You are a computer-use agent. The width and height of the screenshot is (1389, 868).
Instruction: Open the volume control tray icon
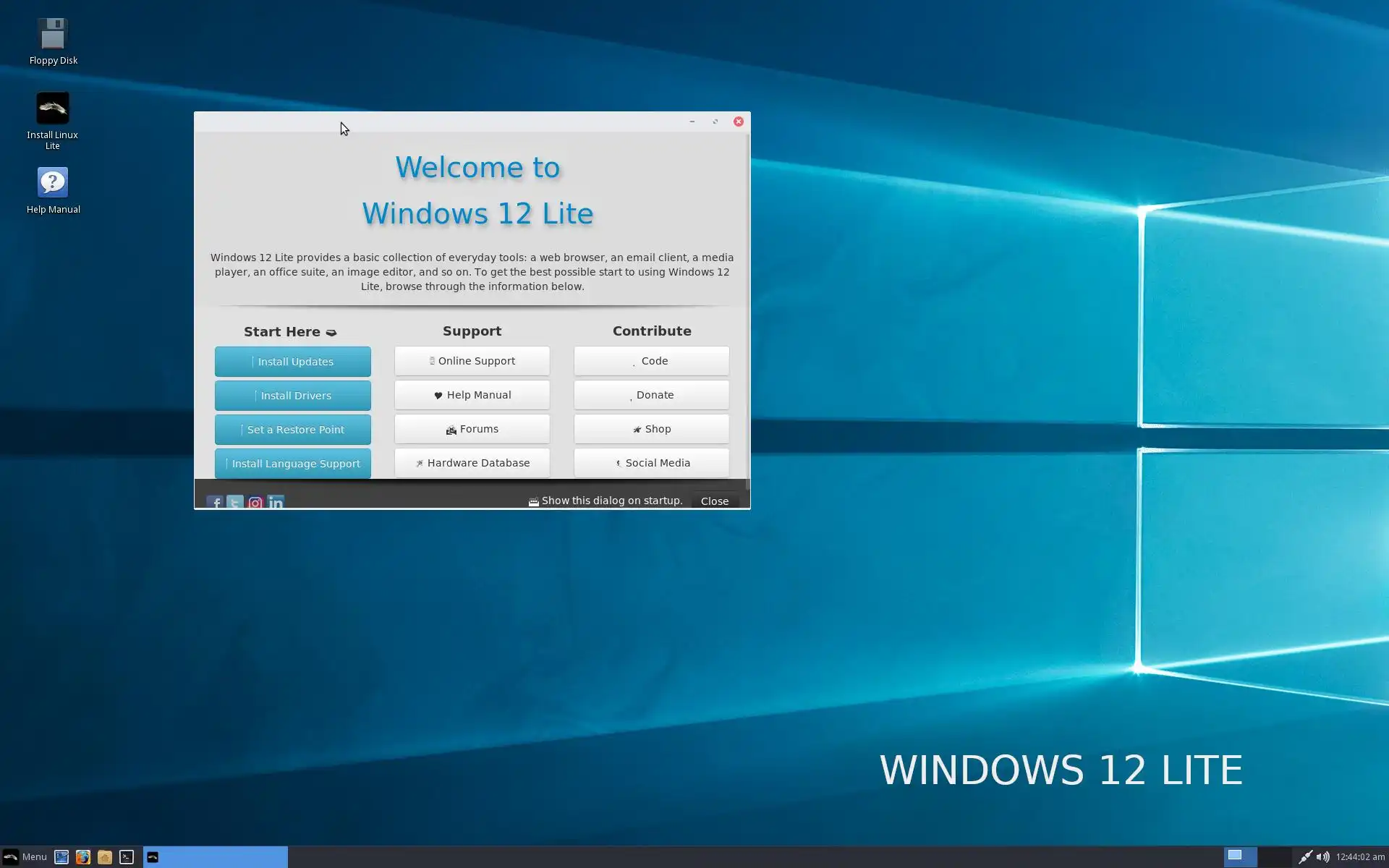coord(1322,857)
